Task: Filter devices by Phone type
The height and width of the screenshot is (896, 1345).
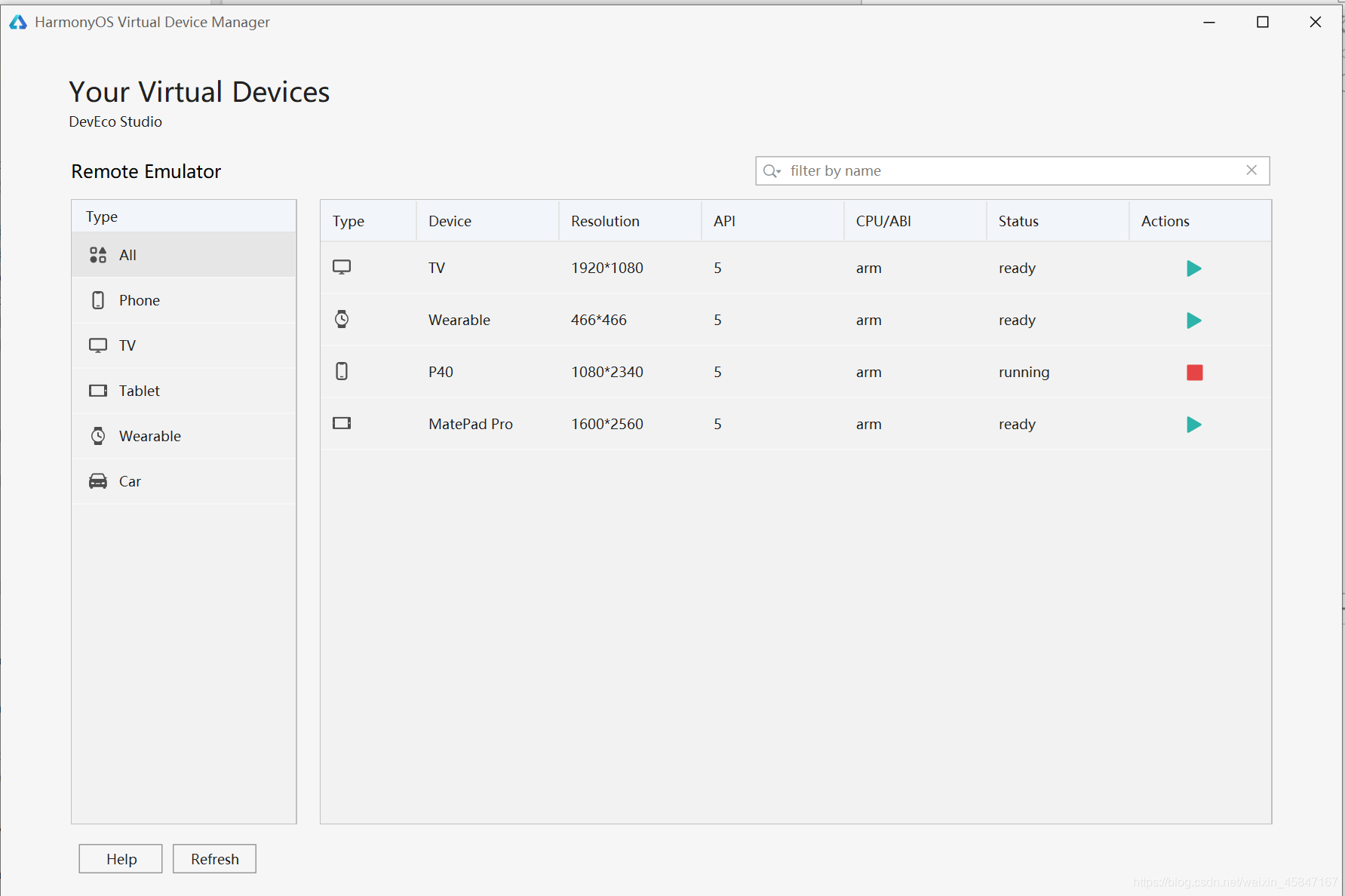Action: (183, 300)
